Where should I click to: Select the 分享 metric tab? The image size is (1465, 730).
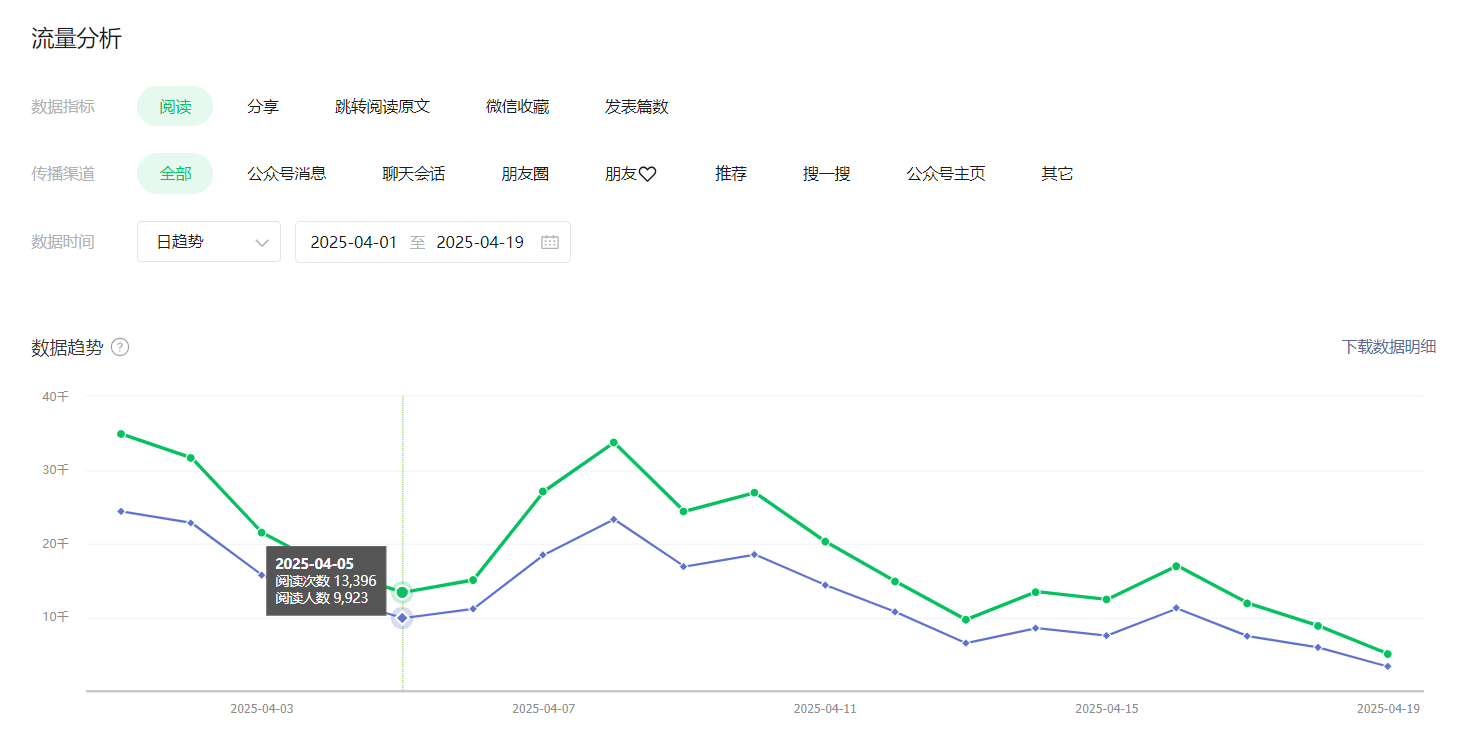click(x=263, y=106)
